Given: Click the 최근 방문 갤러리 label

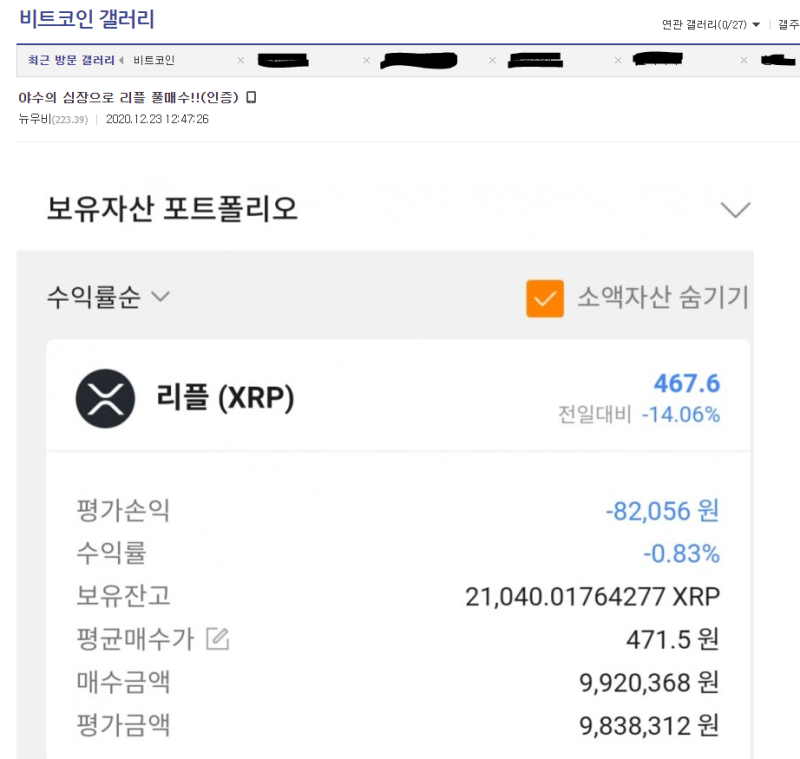Looking at the screenshot, I should (x=71, y=60).
